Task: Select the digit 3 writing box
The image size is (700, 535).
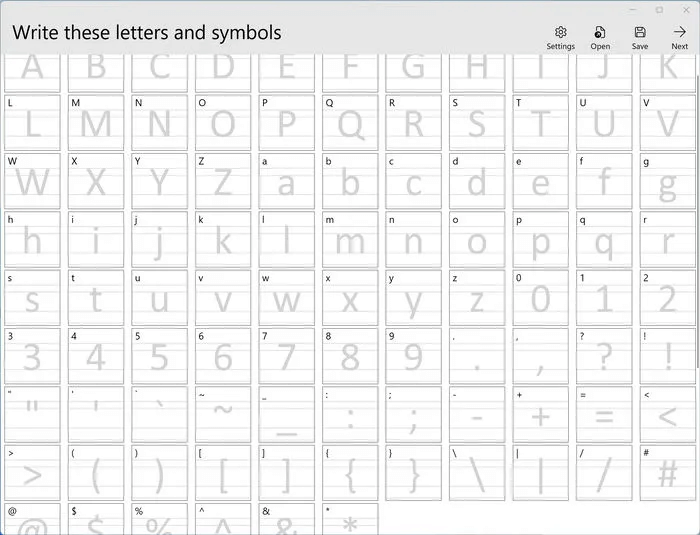Action: coord(32,356)
